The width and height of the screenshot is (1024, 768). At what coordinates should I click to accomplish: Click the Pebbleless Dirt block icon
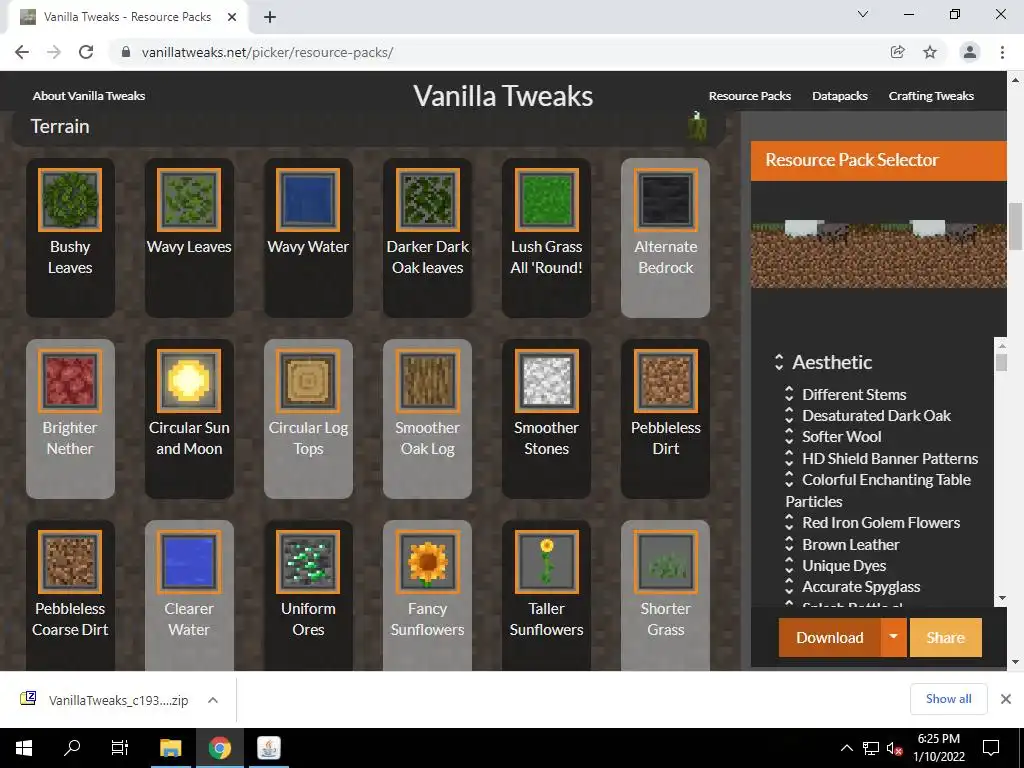(x=665, y=381)
